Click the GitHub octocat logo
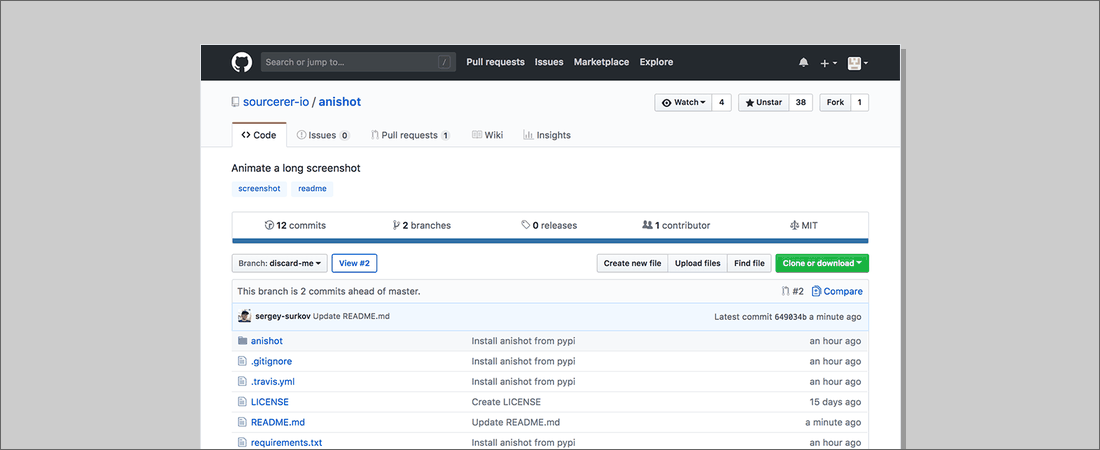The image size is (1100, 450). pyautogui.click(x=242, y=62)
